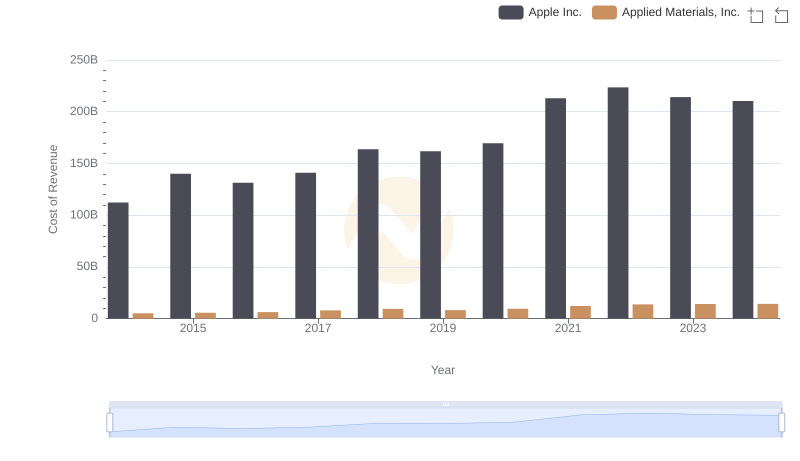
Task: Click the zoom reset back icon
Action: (x=781, y=15)
